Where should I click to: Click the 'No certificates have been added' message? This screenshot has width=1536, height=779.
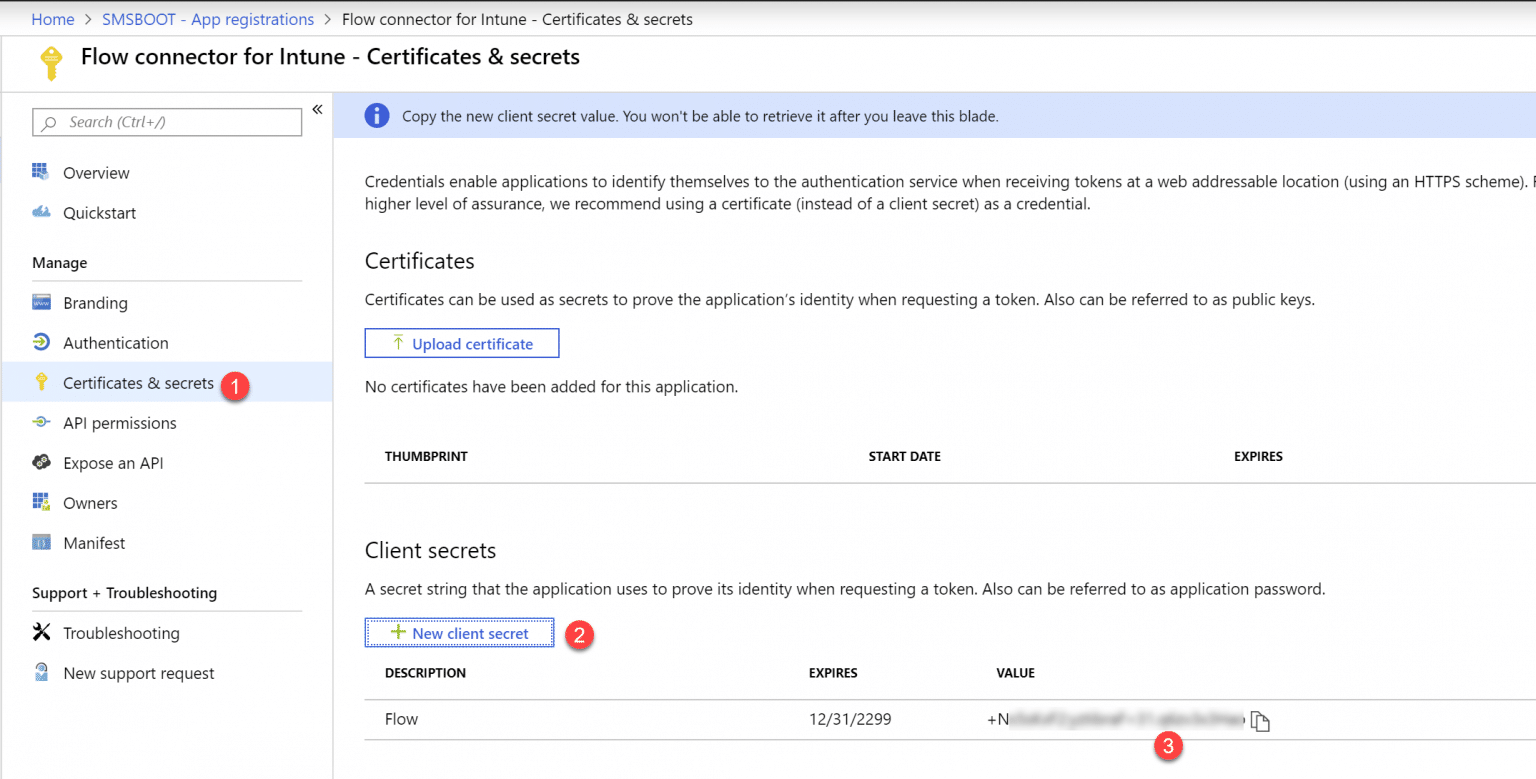coord(552,386)
